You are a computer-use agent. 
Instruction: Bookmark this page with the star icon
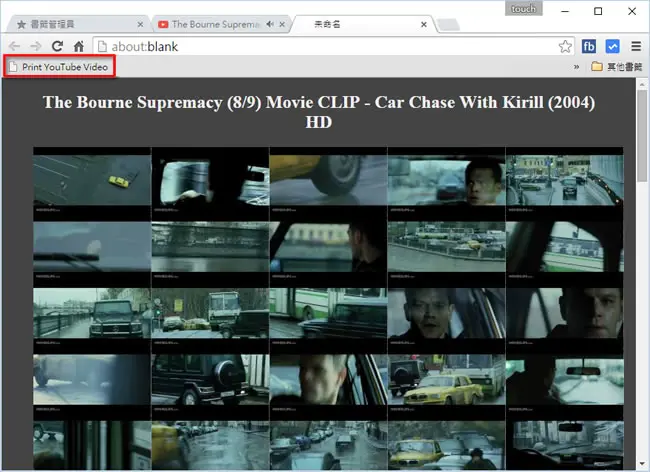point(565,46)
